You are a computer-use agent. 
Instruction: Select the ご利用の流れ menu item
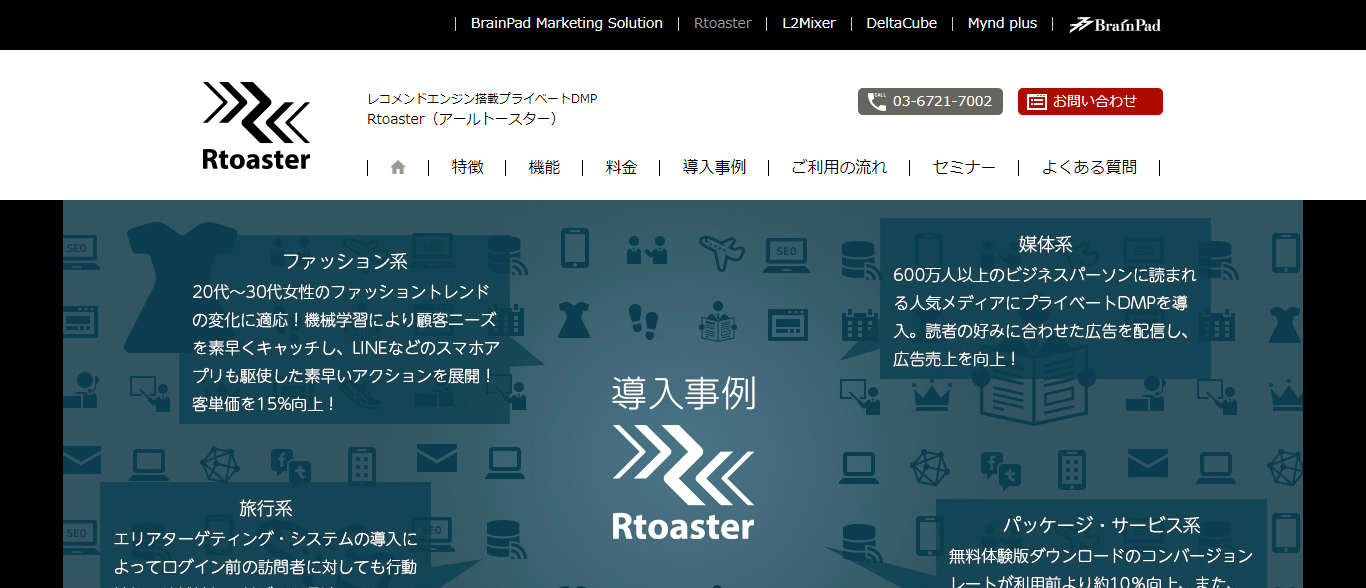coord(839,167)
